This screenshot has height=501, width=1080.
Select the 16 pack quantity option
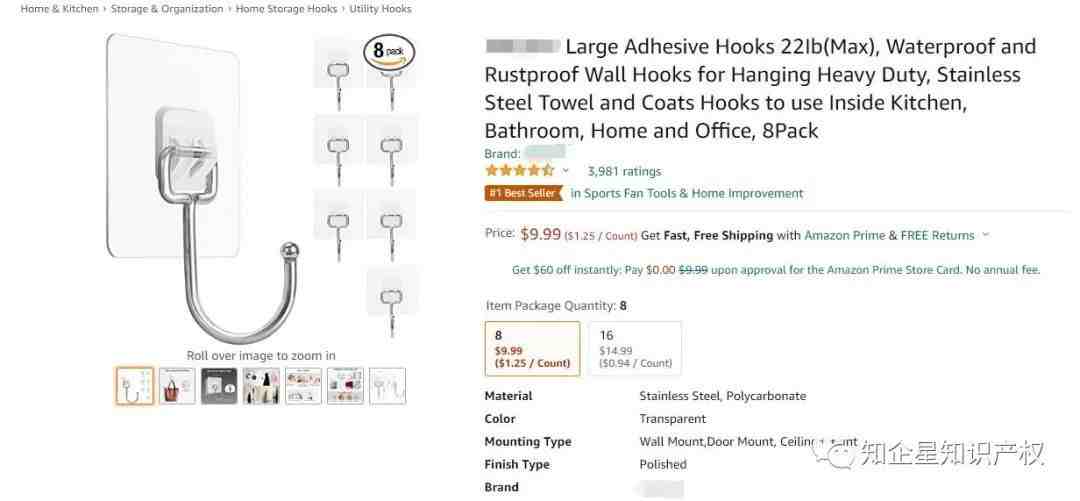(x=635, y=348)
